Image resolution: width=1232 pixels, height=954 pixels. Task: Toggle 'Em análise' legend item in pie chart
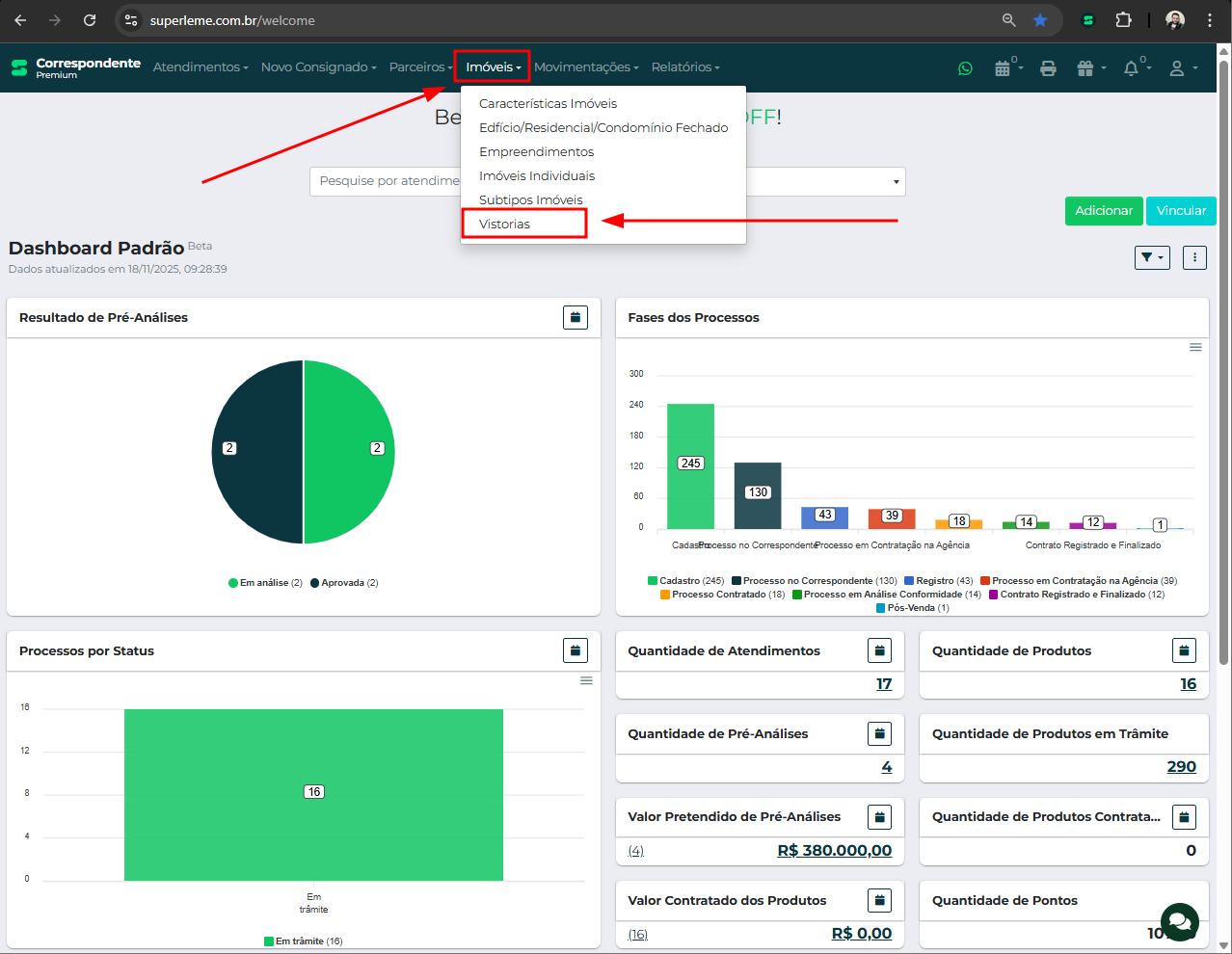(266, 583)
